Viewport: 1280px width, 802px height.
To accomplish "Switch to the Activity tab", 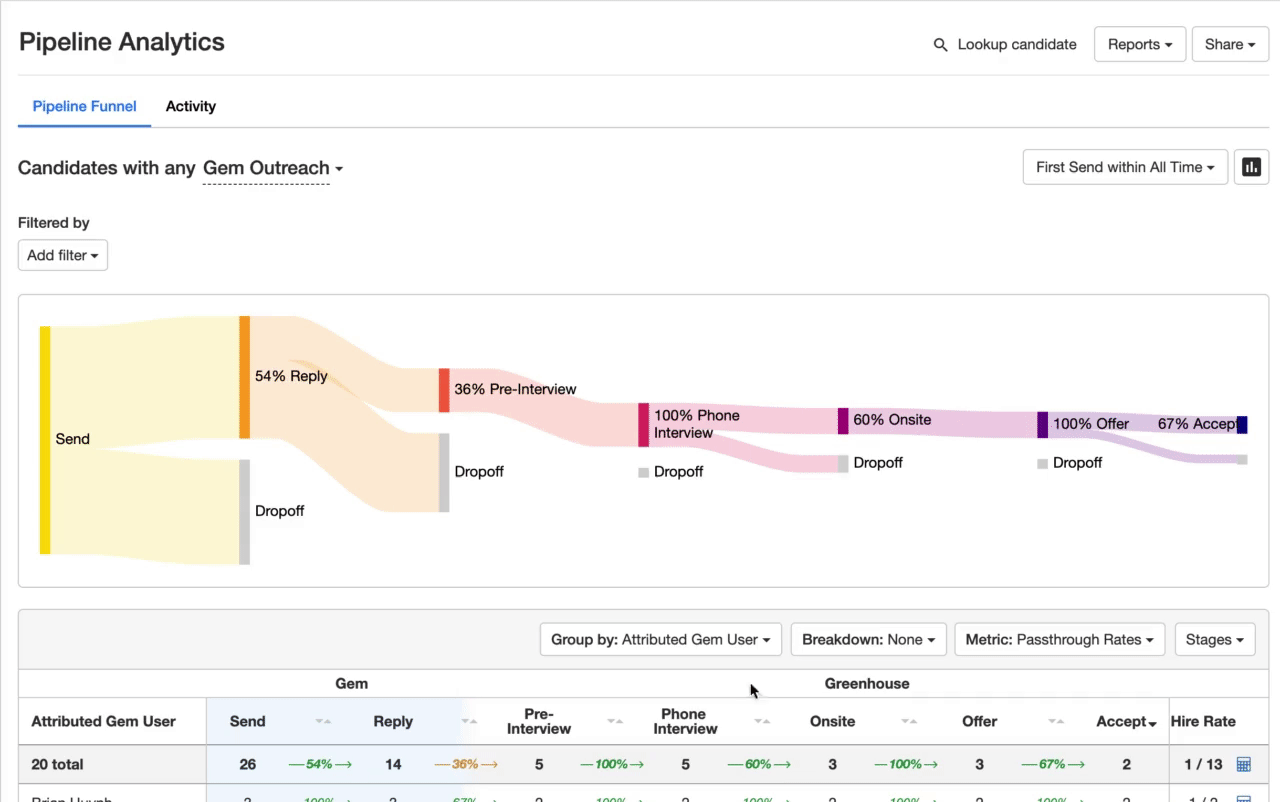I will click(190, 106).
